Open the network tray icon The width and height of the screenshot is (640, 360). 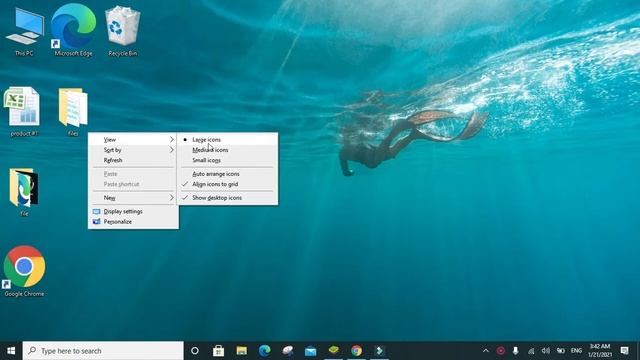click(531, 351)
